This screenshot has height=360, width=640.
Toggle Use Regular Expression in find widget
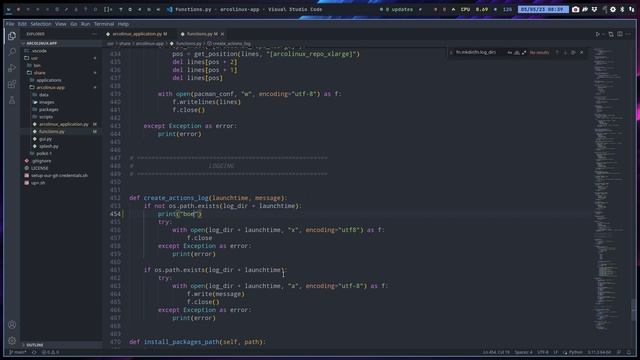coord(524,53)
